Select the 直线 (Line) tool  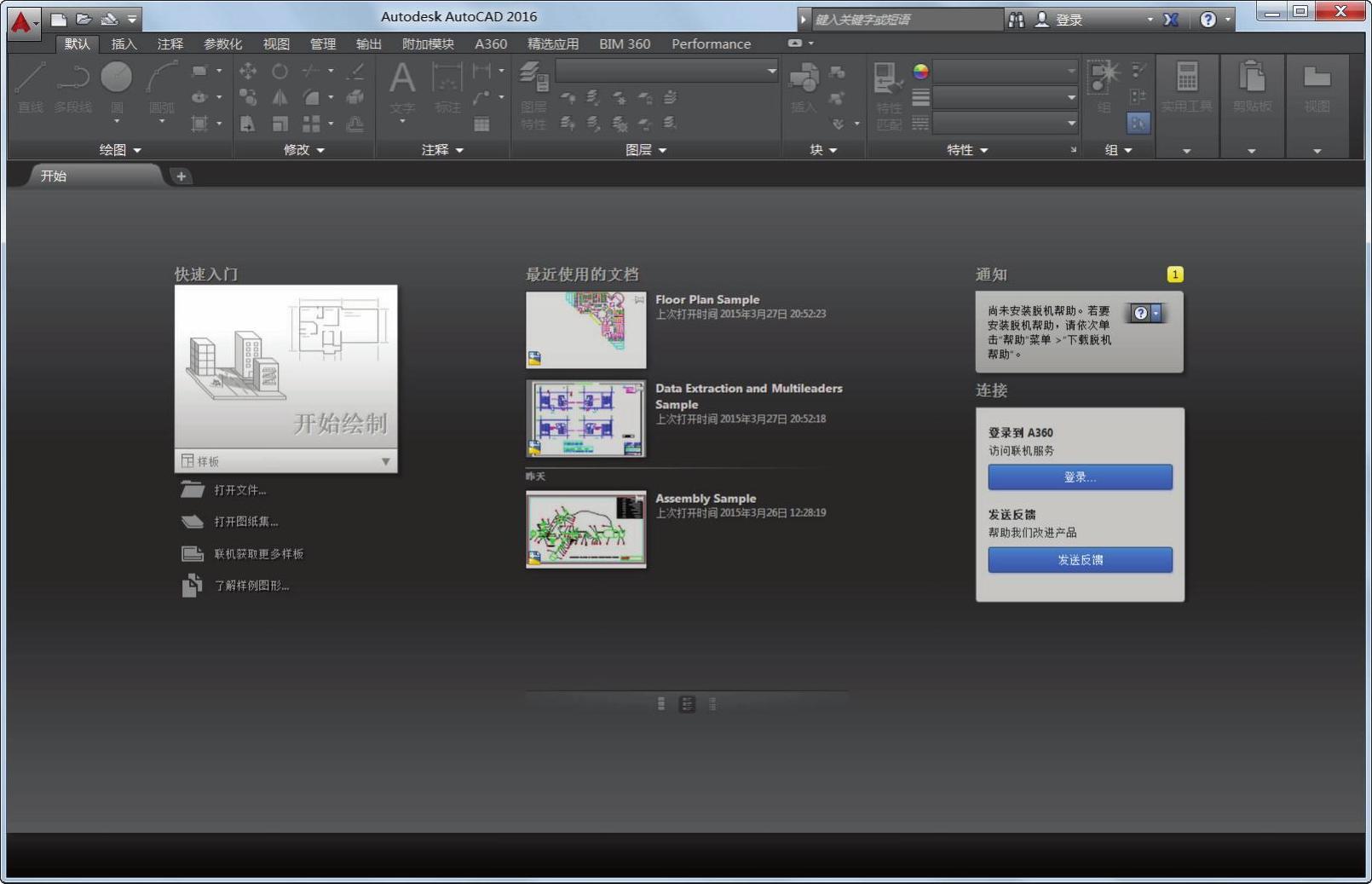point(30,88)
